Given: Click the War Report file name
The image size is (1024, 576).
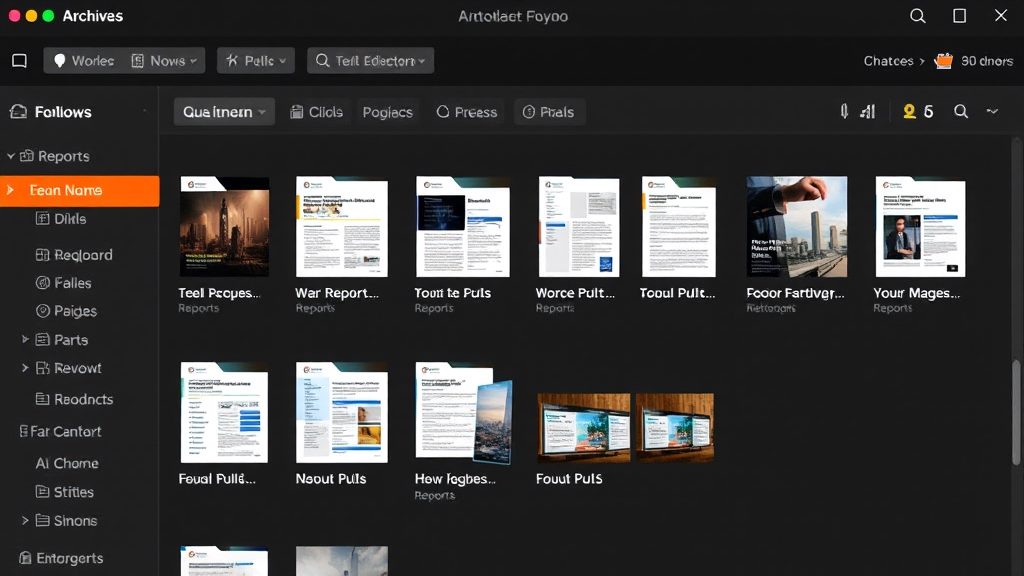Looking at the screenshot, I should point(337,293).
